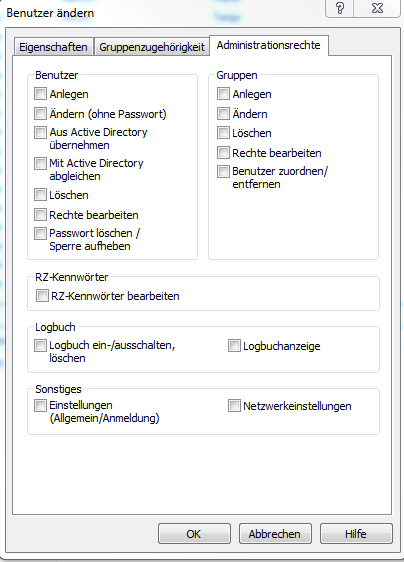Click the help question mark button
404x562 pixels.
pyautogui.click(x=339, y=8)
